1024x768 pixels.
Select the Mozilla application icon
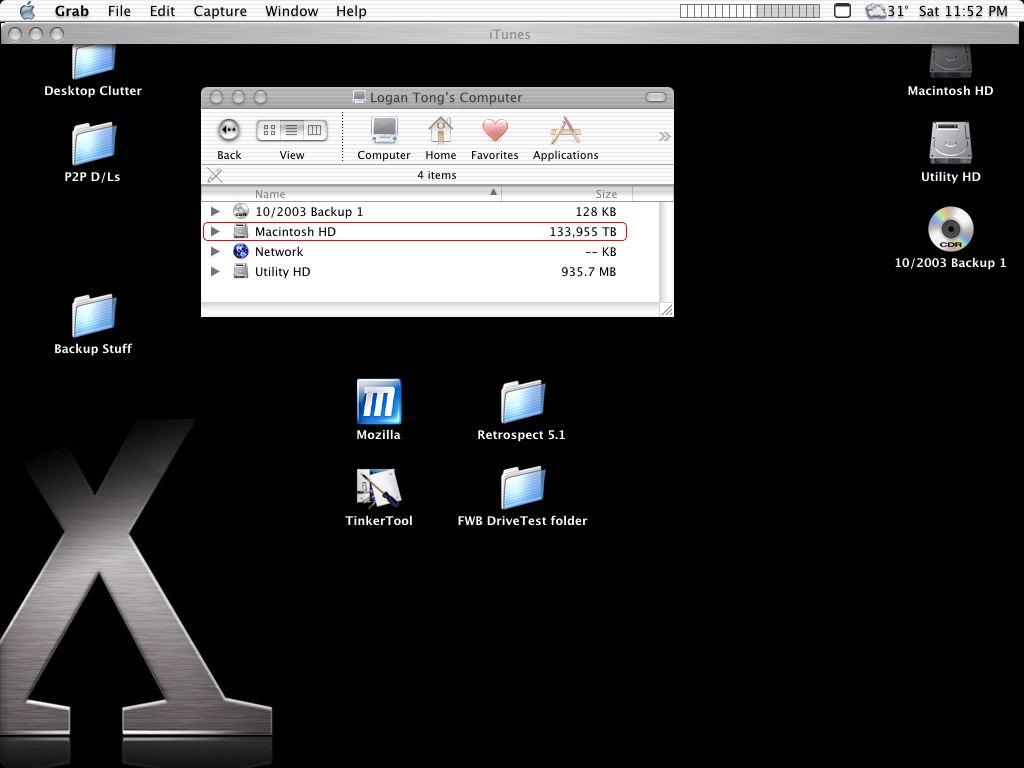[379, 402]
